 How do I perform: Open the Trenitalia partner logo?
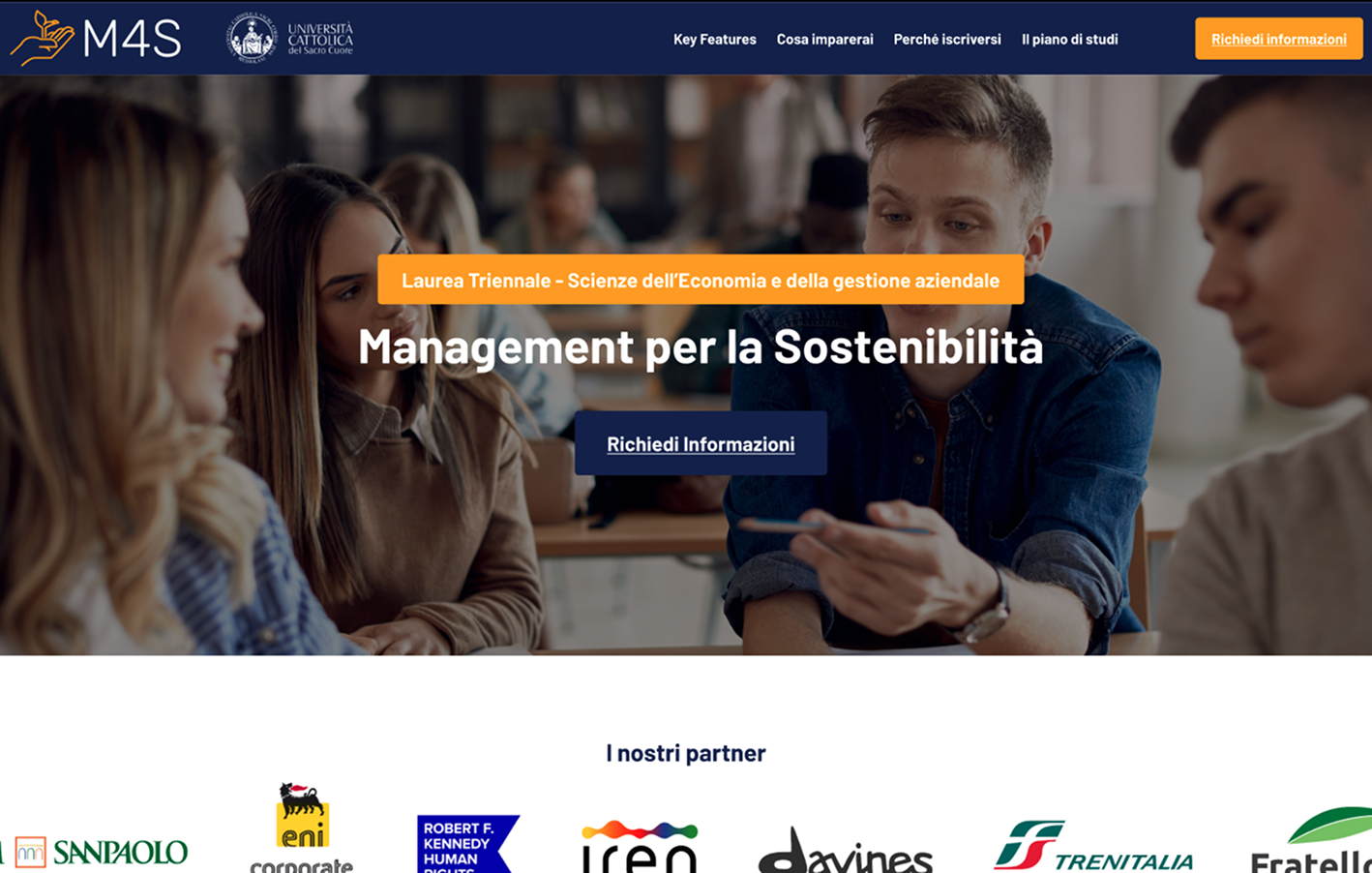pos(1093,846)
